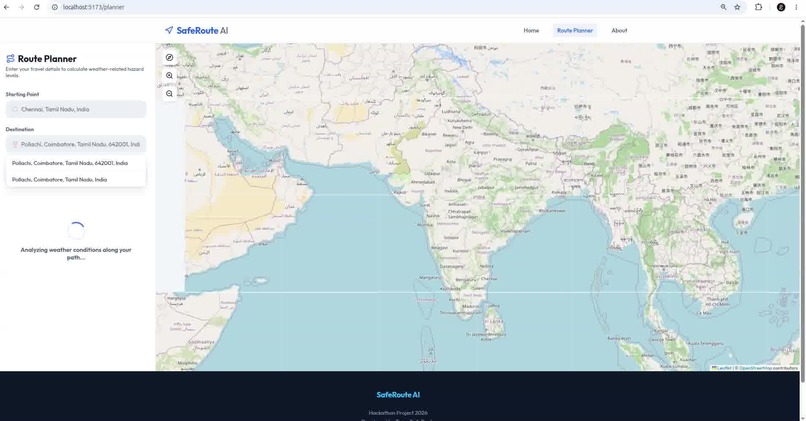The height and width of the screenshot is (421, 806).
Task: Open the browser extensions puzzle icon
Action: (x=758, y=7)
